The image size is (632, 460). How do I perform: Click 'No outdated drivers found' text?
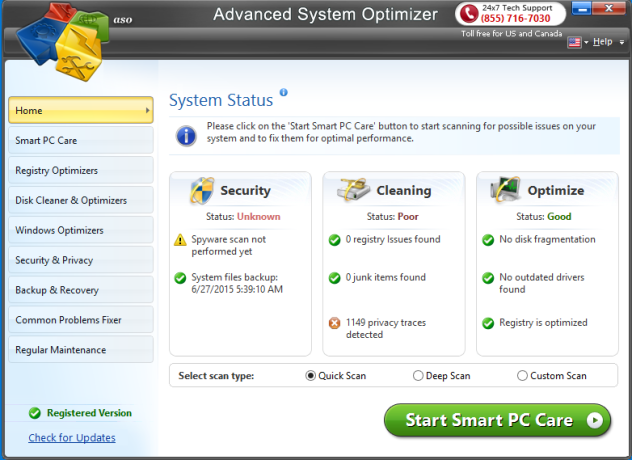pos(542,283)
